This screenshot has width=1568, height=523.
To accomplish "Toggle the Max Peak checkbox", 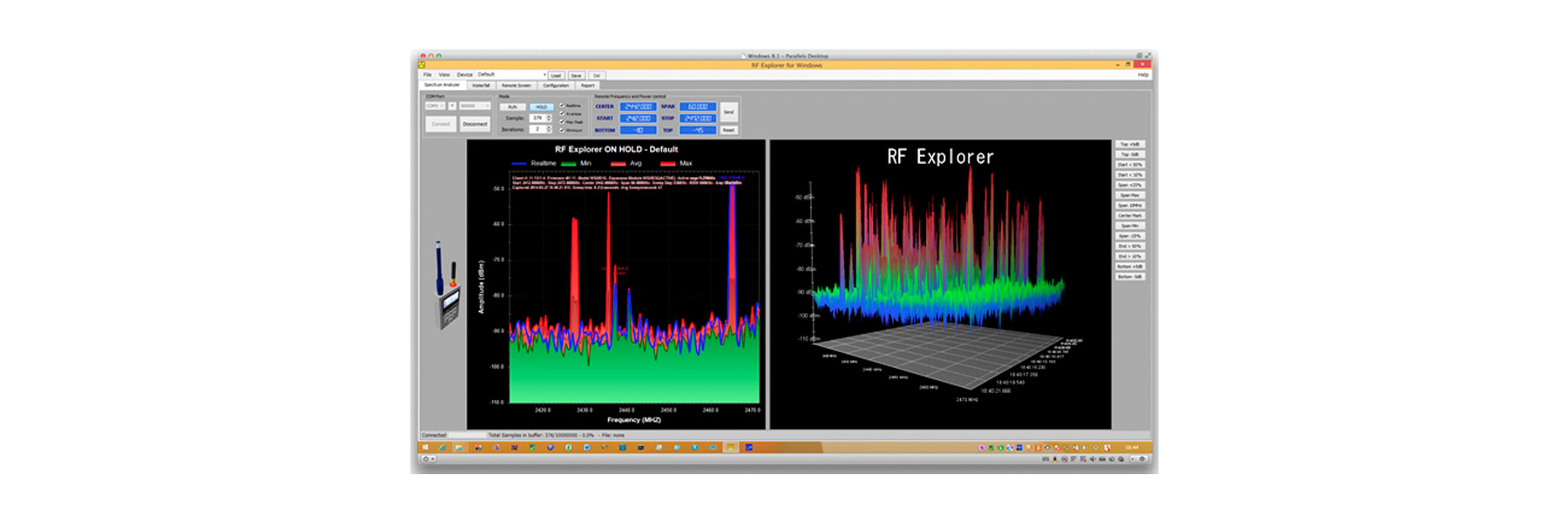I will [562, 122].
